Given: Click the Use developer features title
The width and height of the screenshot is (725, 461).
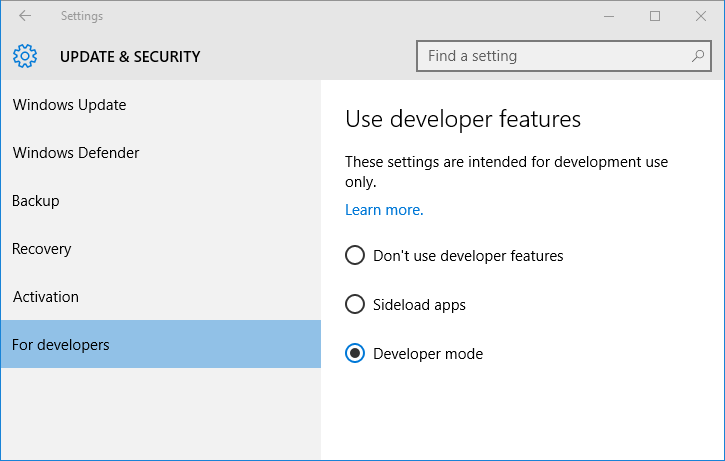Looking at the screenshot, I should 463,119.
